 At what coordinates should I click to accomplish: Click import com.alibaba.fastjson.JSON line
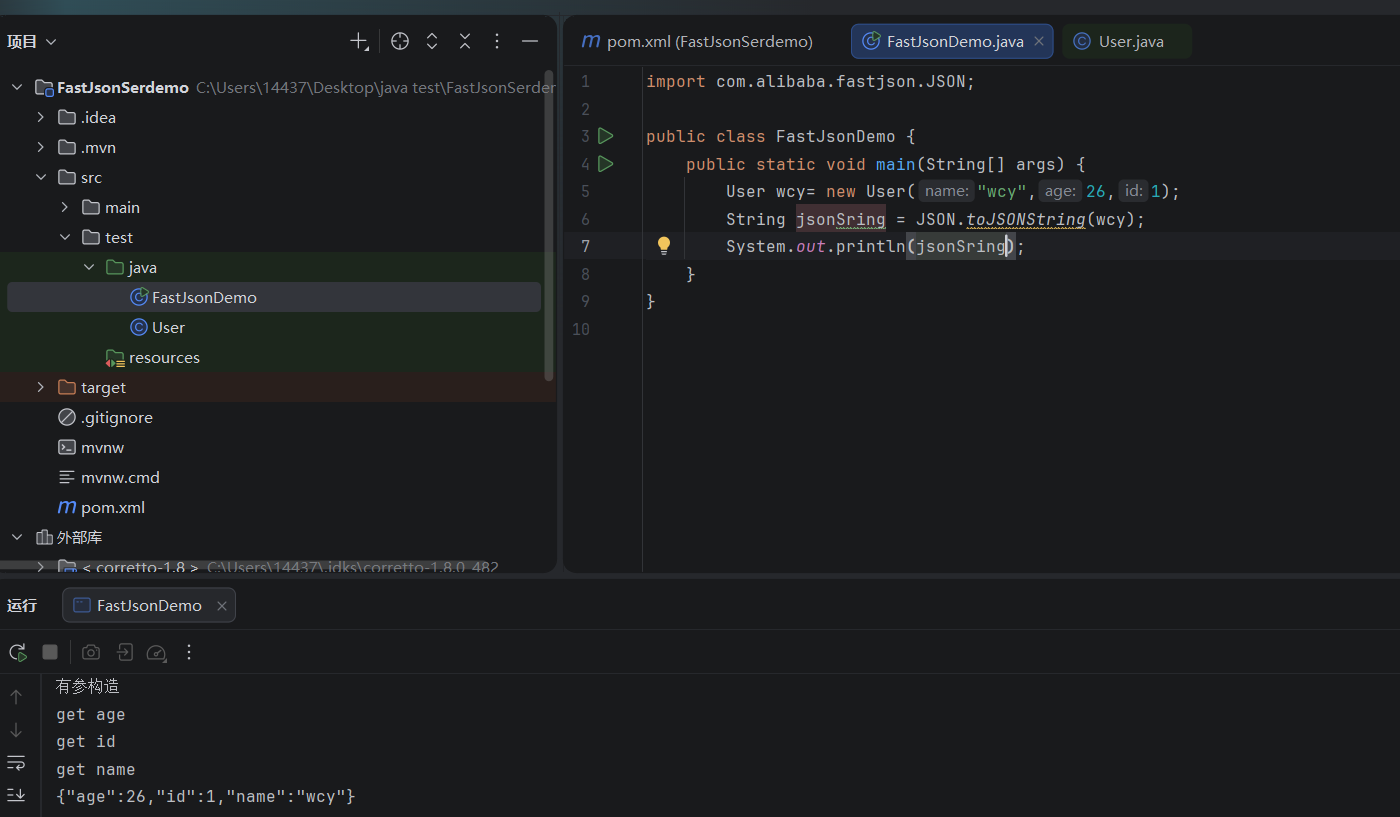click(x=810, y=81)
